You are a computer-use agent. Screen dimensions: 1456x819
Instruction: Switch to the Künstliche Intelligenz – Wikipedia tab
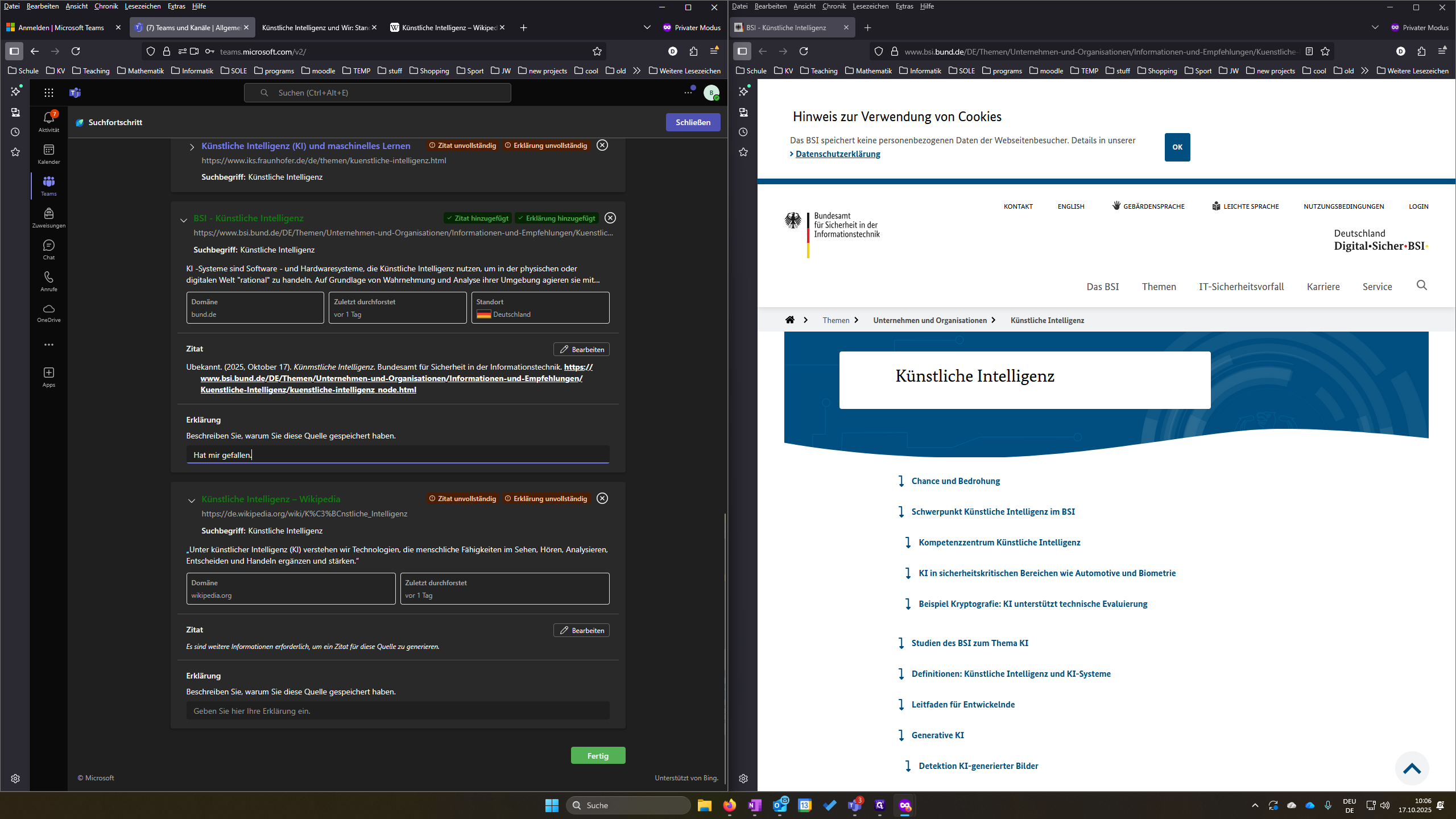448,27
